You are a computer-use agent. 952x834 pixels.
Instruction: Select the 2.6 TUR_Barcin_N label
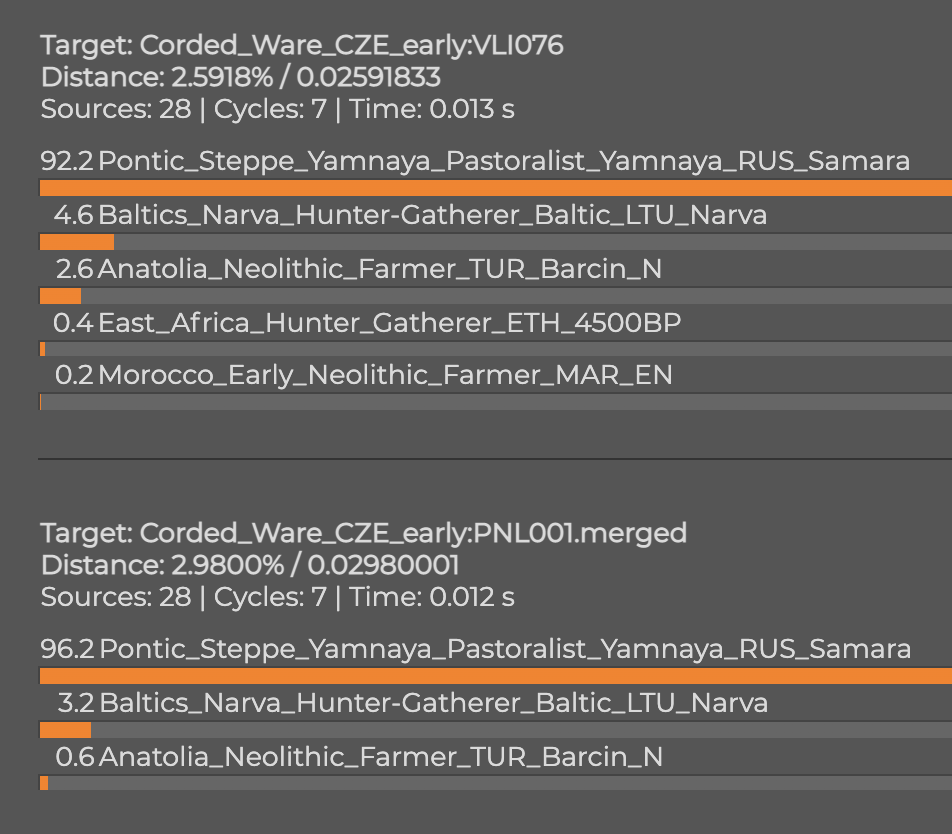[359, 269]
